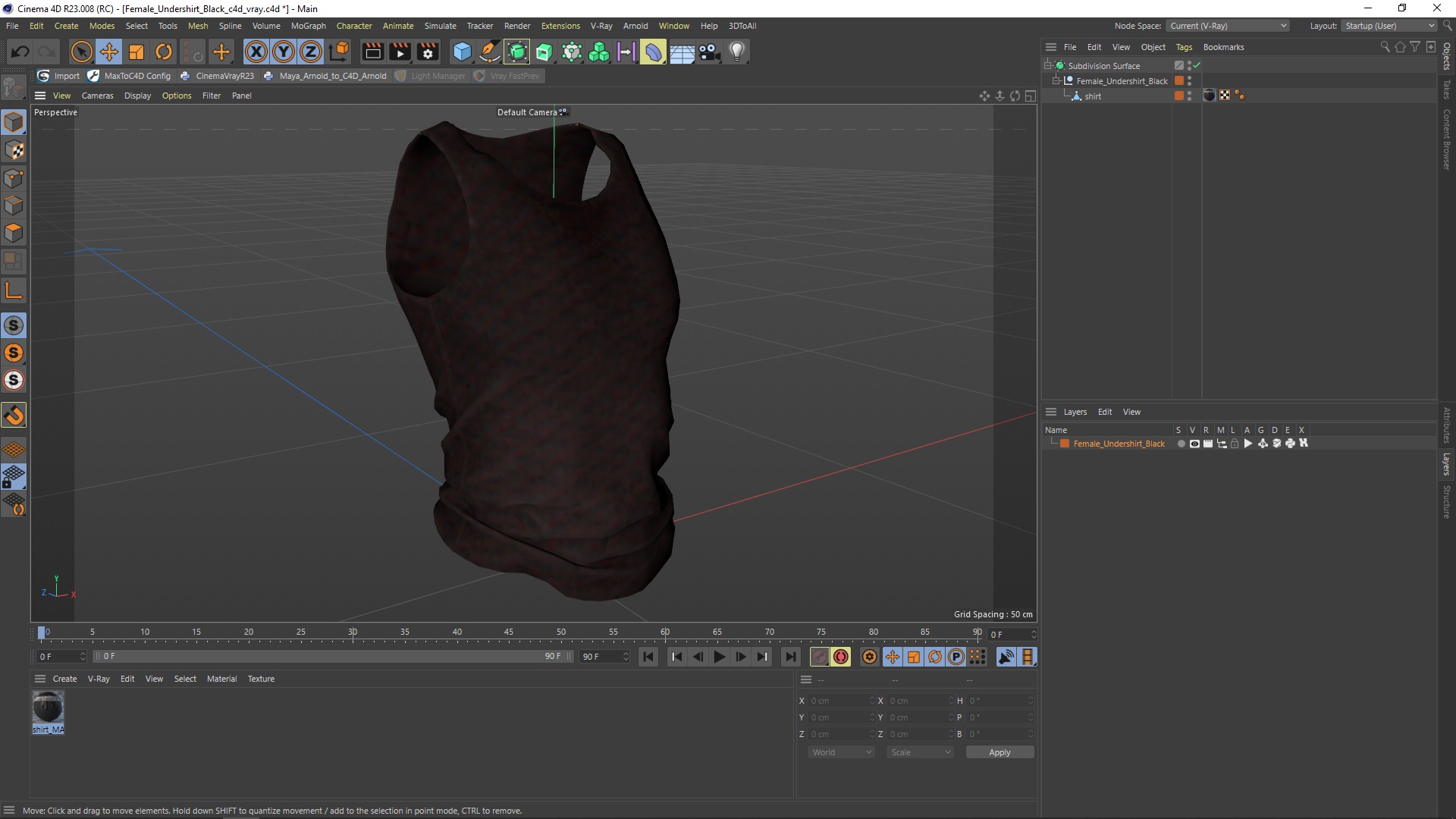The image size is (1456, 819).
Task: Toggle Subdivision Surface checkbox green checkmark
Action: [1196, 65]
